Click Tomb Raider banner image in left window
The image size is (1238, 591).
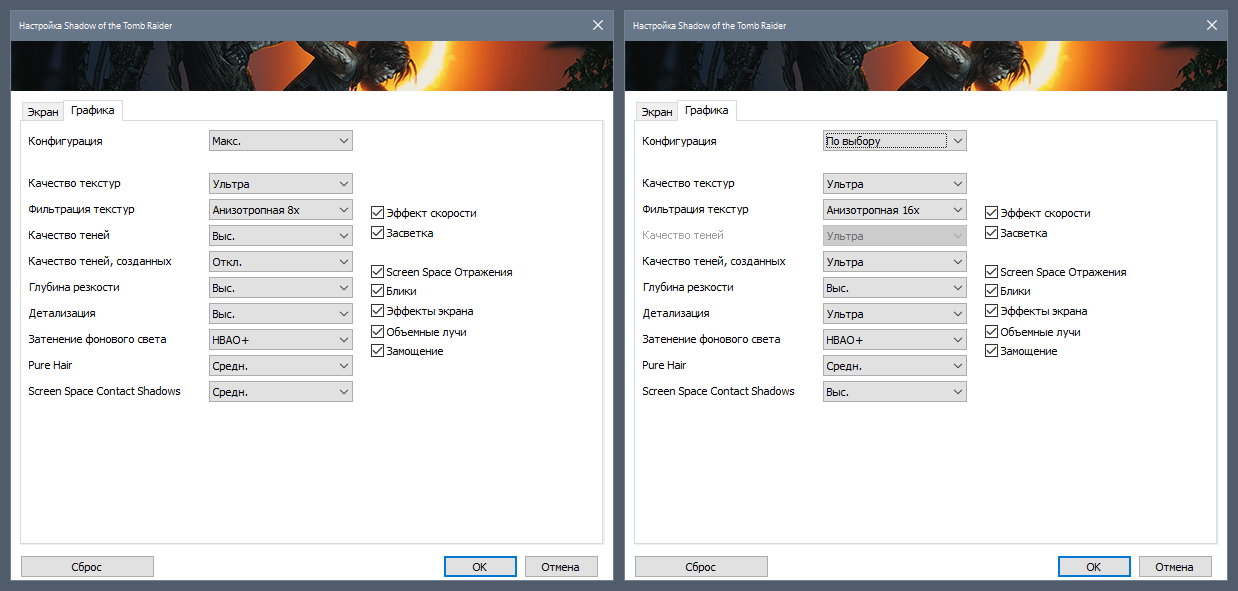tap(311, 66)
